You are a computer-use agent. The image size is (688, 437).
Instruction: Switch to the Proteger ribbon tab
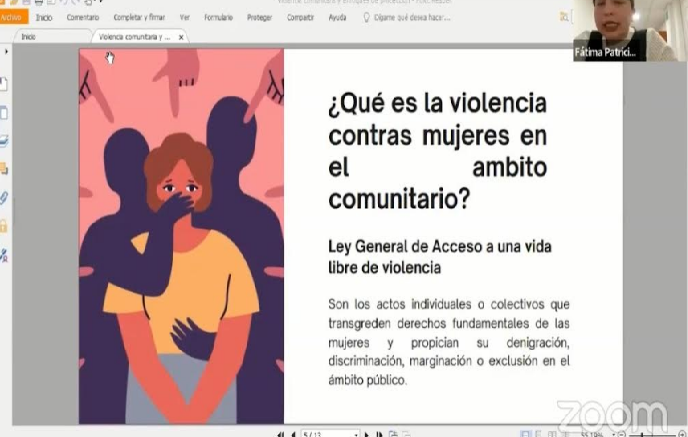[x=259, y=17]
